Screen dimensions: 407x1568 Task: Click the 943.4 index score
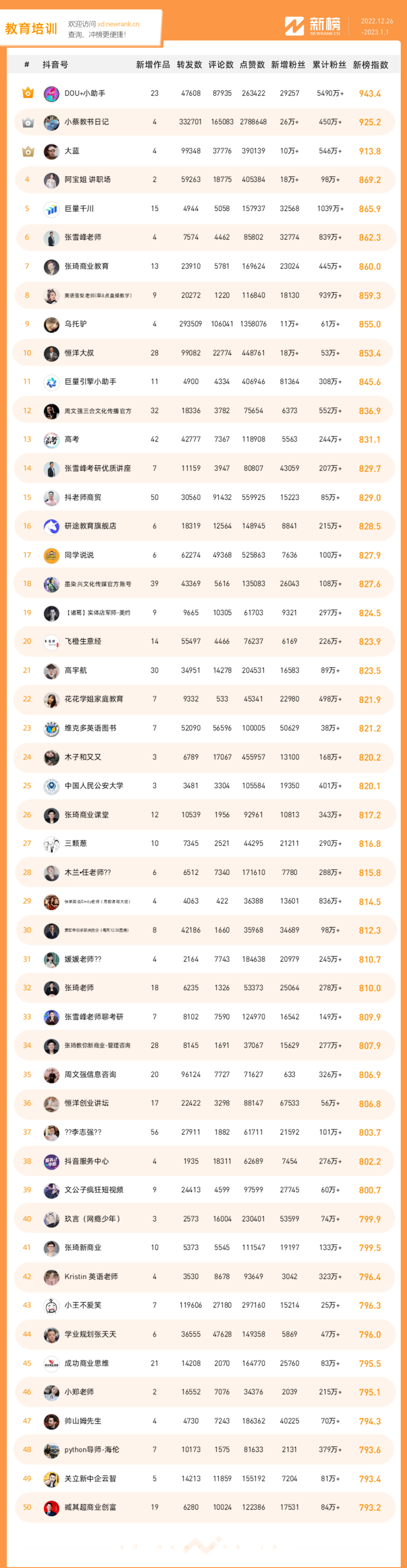pyautogui.click(x=369, y=94)
